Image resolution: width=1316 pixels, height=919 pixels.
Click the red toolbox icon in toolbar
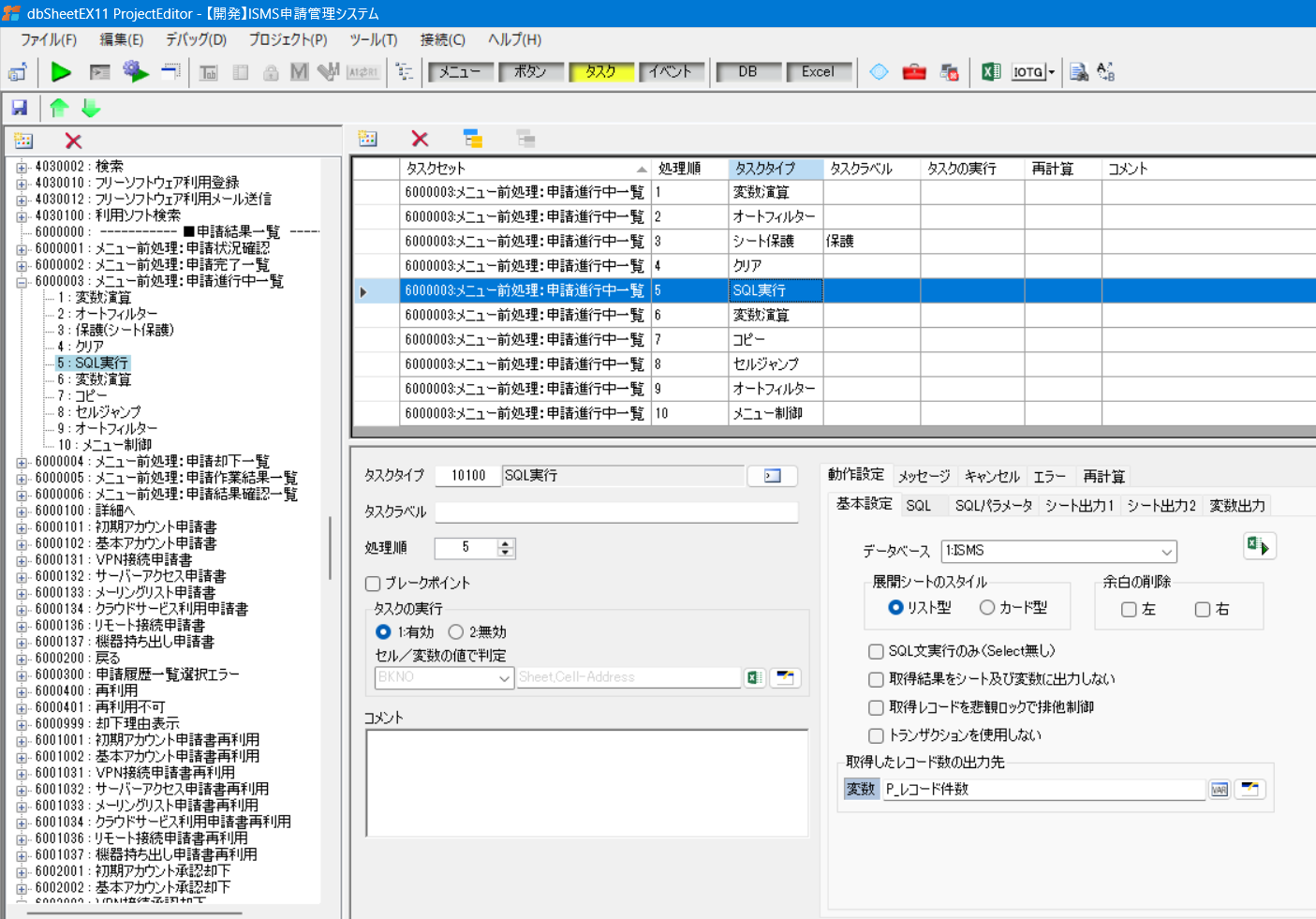pyautogui.click(x=914, y=72)
